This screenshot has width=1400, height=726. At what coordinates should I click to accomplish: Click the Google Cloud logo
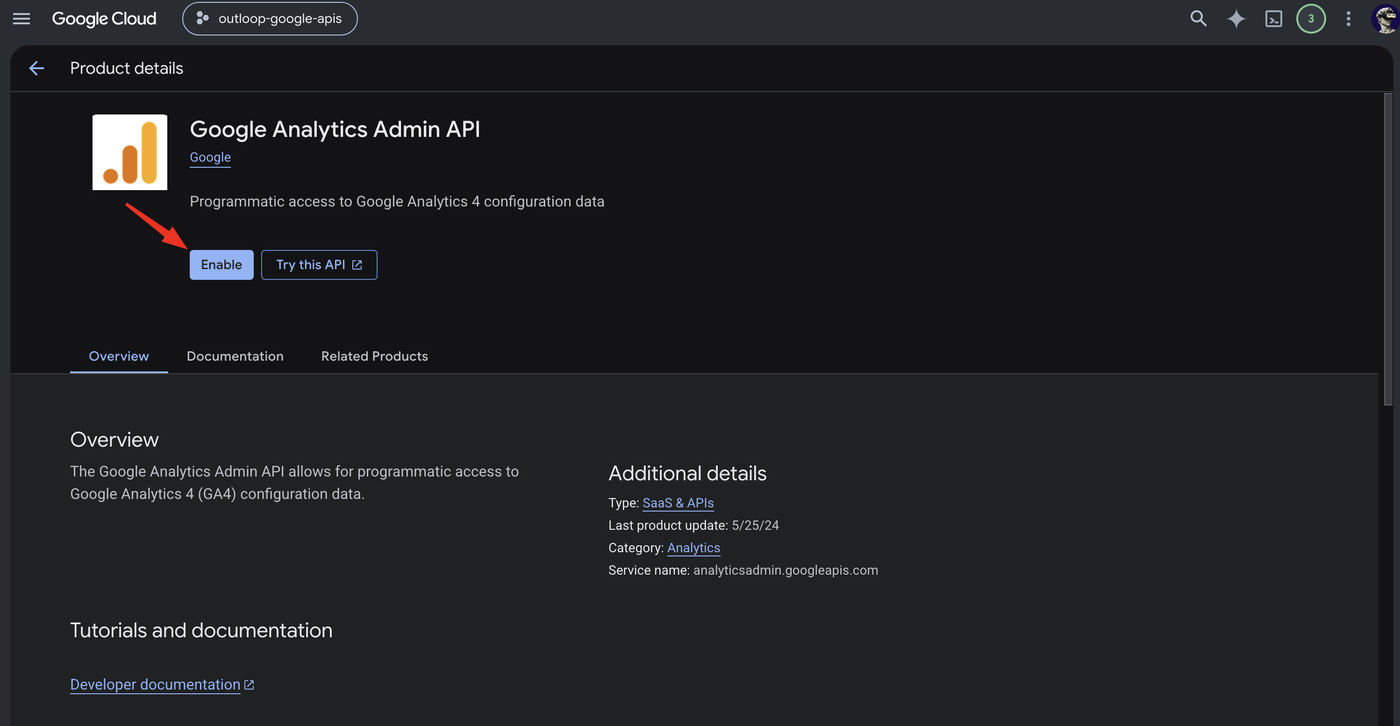(x=104, y=19)
